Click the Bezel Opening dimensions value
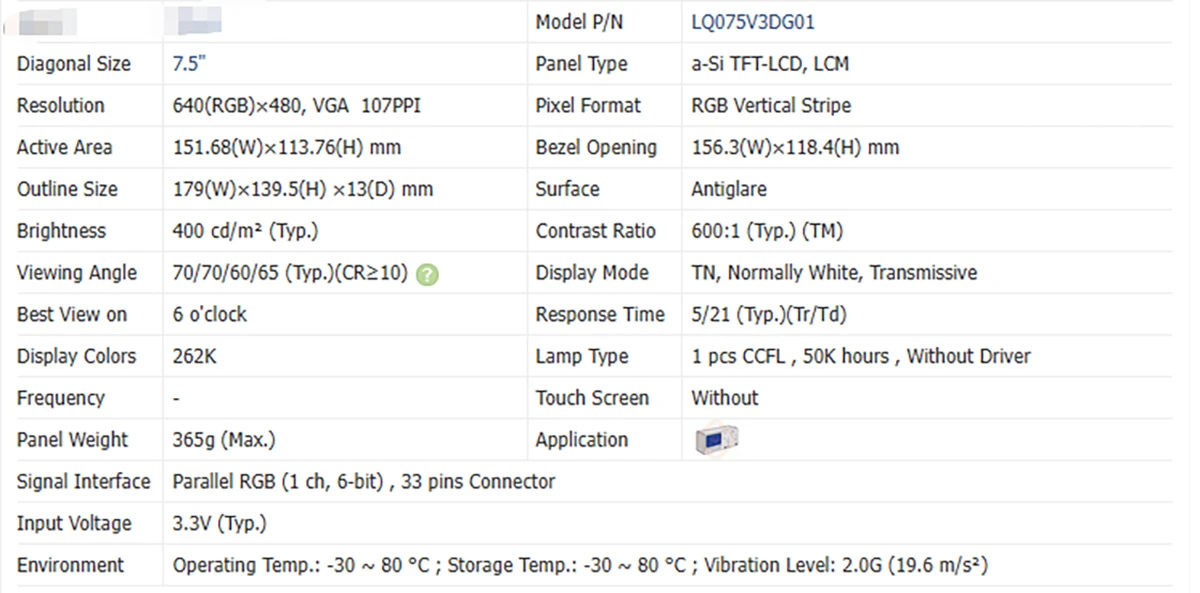Image resolution: width=1200 pixels, height=593 pixels. coord(795,148)
